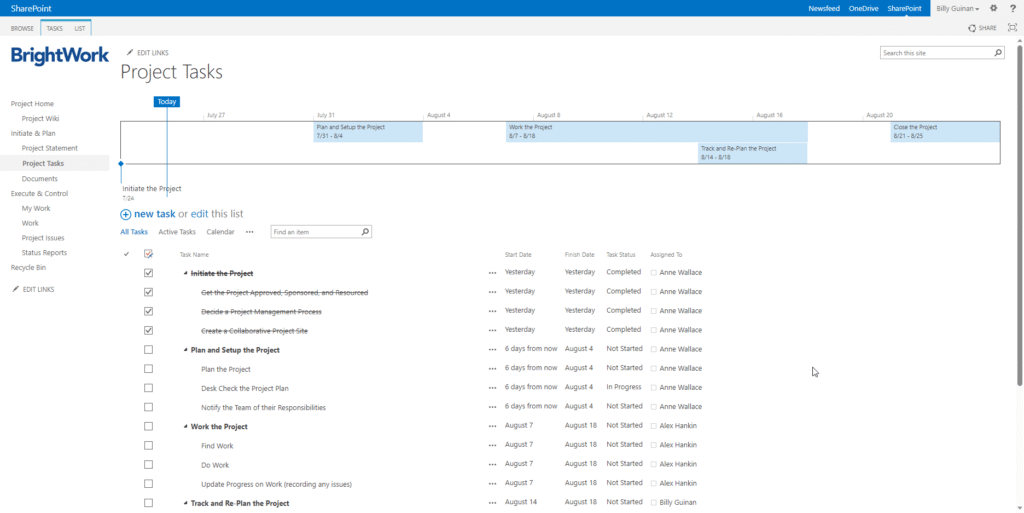Open ellipsis menu for Plan the Project
This screenshot has height=513, width=1024.
492,369
